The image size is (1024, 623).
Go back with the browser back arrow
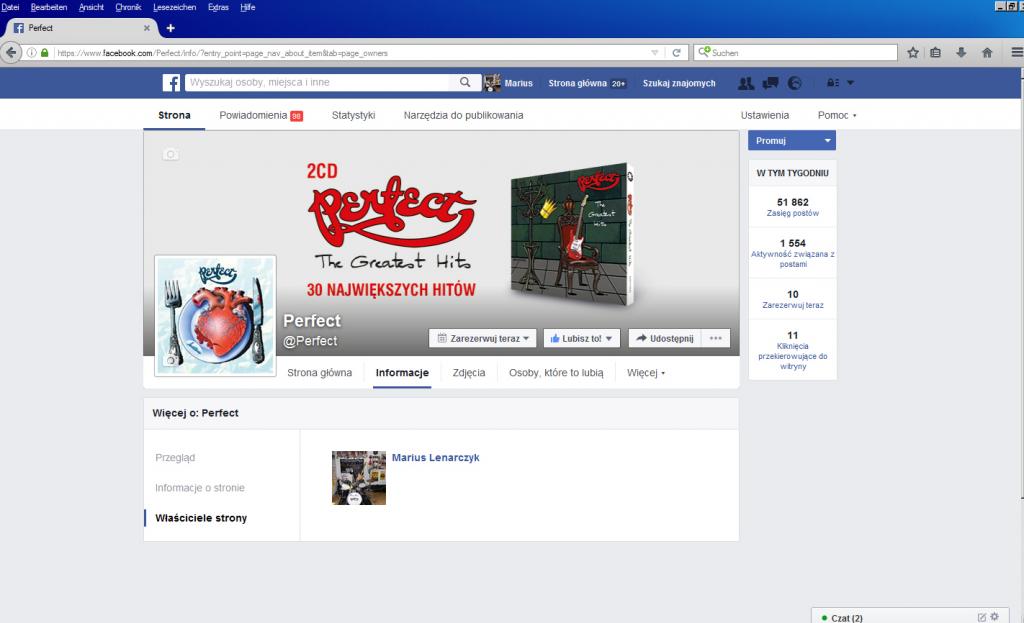(x=11, y=53)
